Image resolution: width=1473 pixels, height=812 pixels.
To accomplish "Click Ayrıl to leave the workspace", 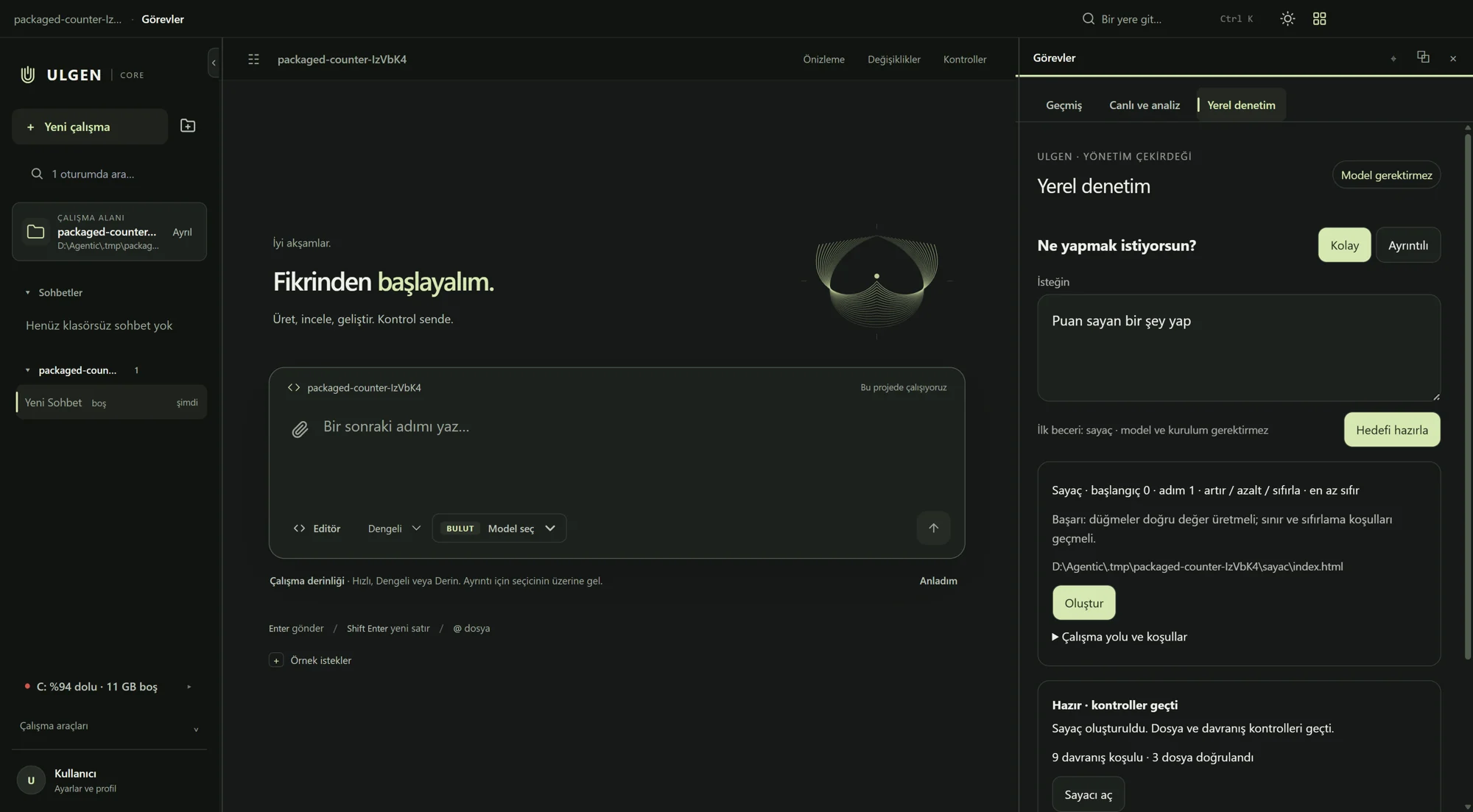I will pyautogui.click(x=182, y=232).
